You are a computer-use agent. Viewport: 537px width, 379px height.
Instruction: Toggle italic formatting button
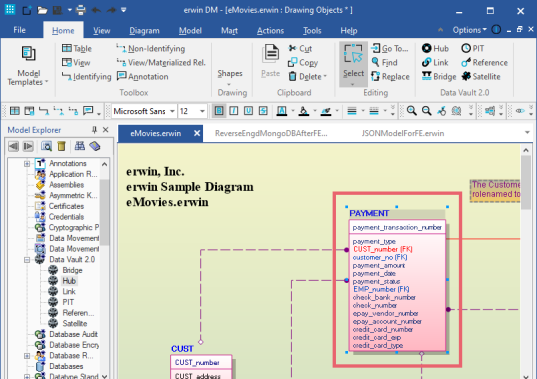click(x=234, y=111)
